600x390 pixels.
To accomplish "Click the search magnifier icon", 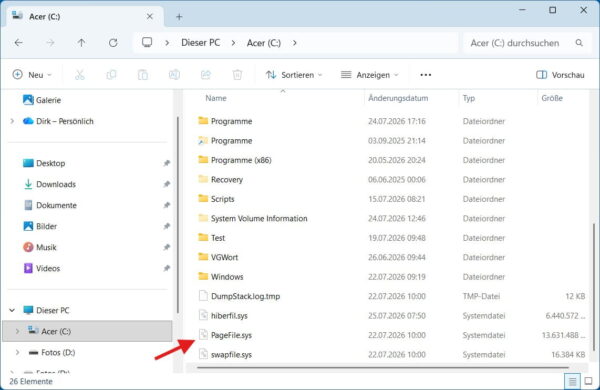I will tap(579, 43).
